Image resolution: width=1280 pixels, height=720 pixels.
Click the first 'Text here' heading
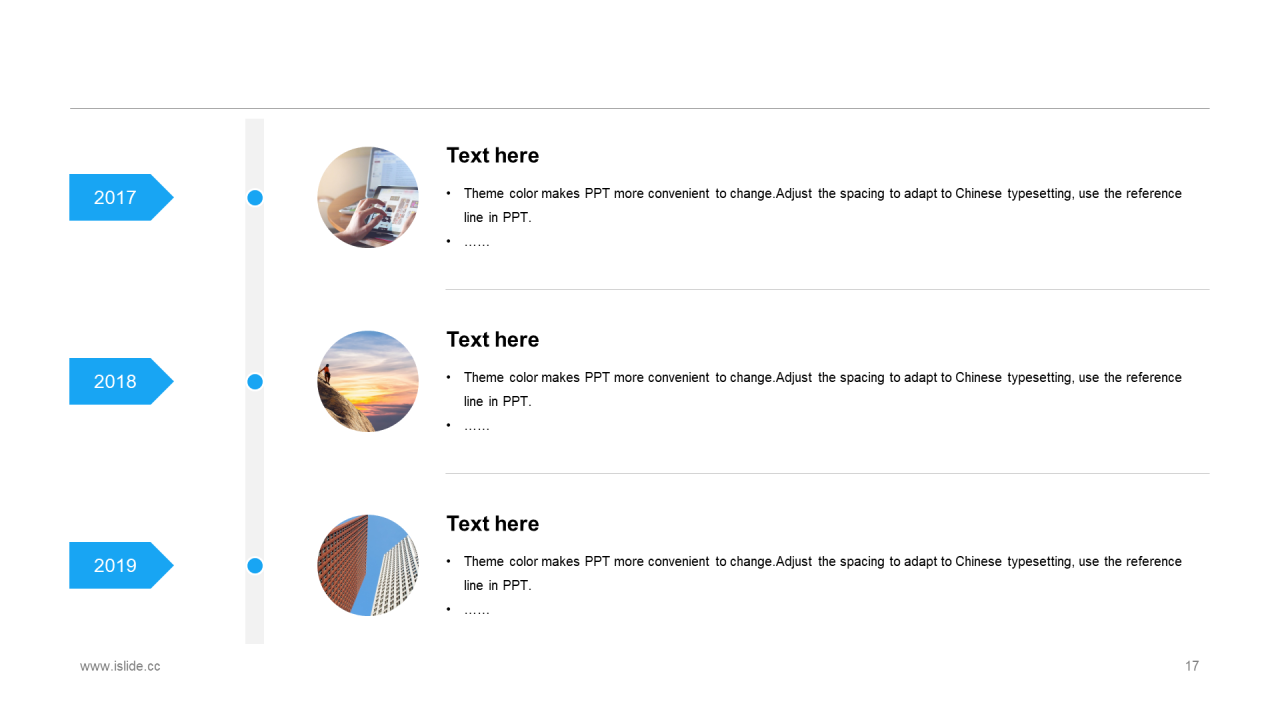(x=492, y=155)
